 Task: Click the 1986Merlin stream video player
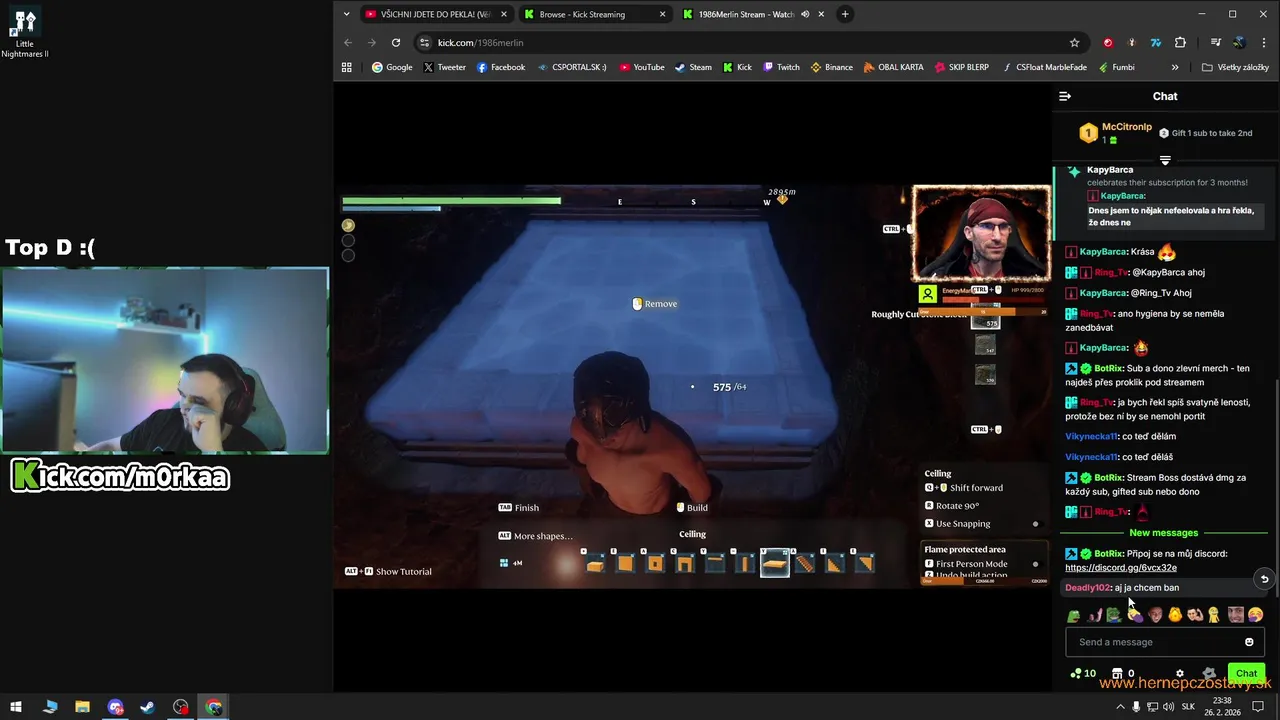coord(691,386)
